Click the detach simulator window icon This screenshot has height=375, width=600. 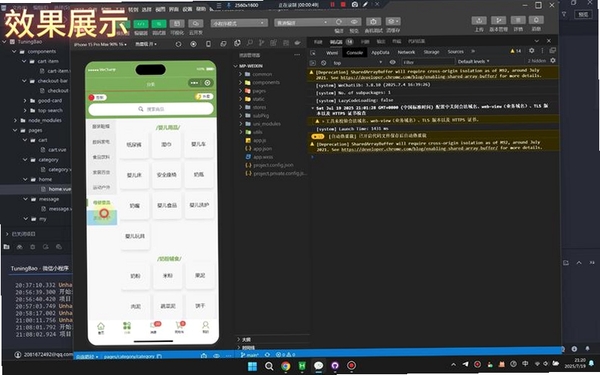223,44
